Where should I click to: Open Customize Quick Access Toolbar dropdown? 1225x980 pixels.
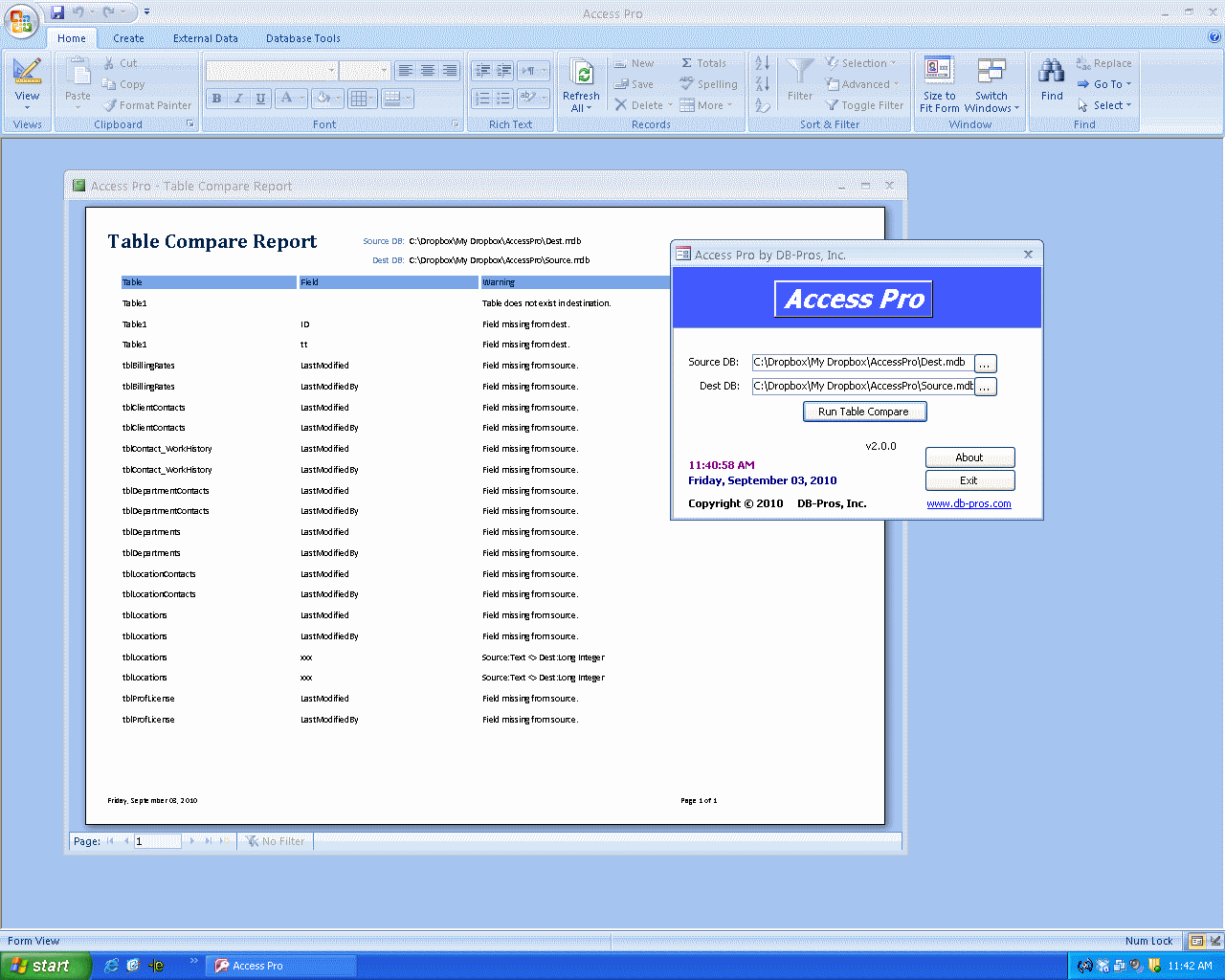point(146,12)
